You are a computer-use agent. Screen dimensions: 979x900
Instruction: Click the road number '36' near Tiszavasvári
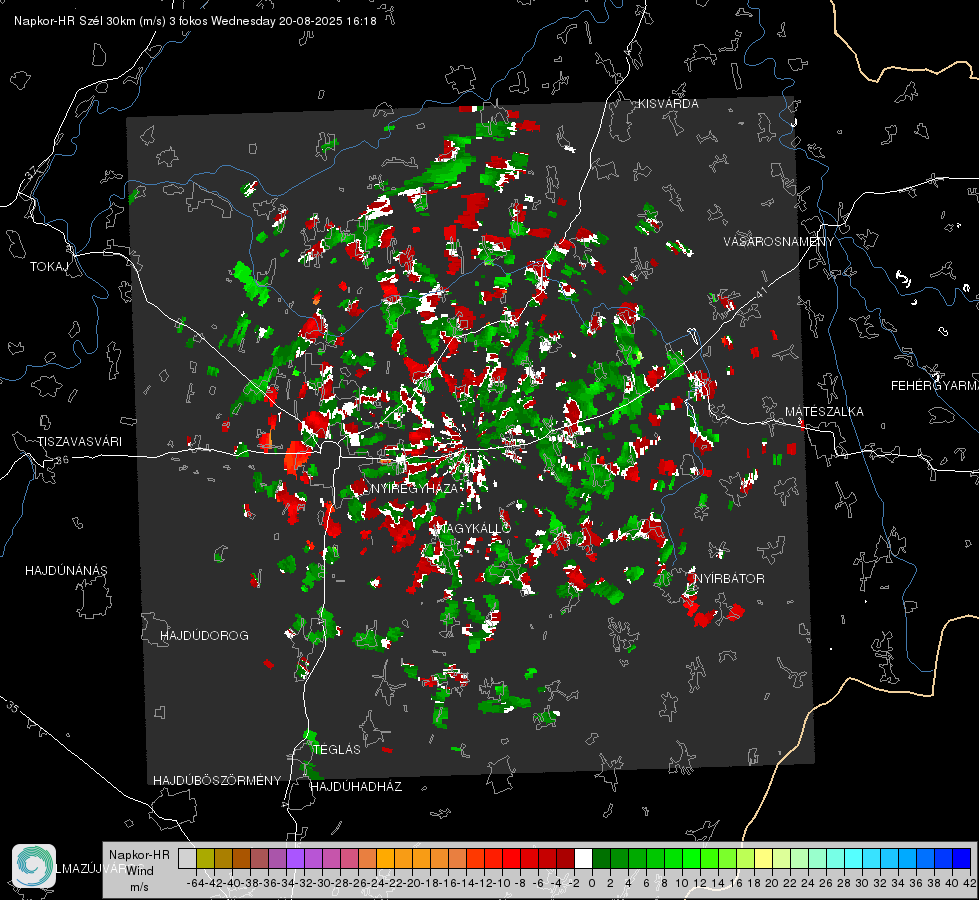(x=62, y=460)
